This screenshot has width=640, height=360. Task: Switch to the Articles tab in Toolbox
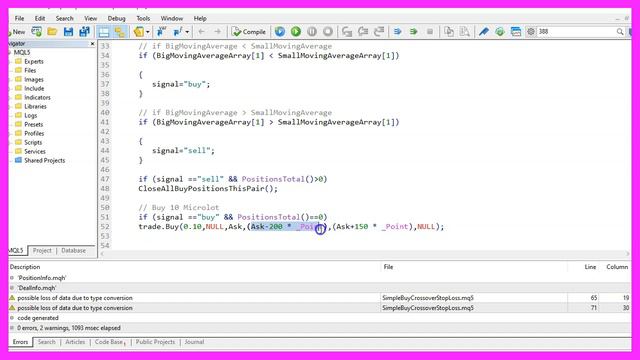[x=75, y=342]
